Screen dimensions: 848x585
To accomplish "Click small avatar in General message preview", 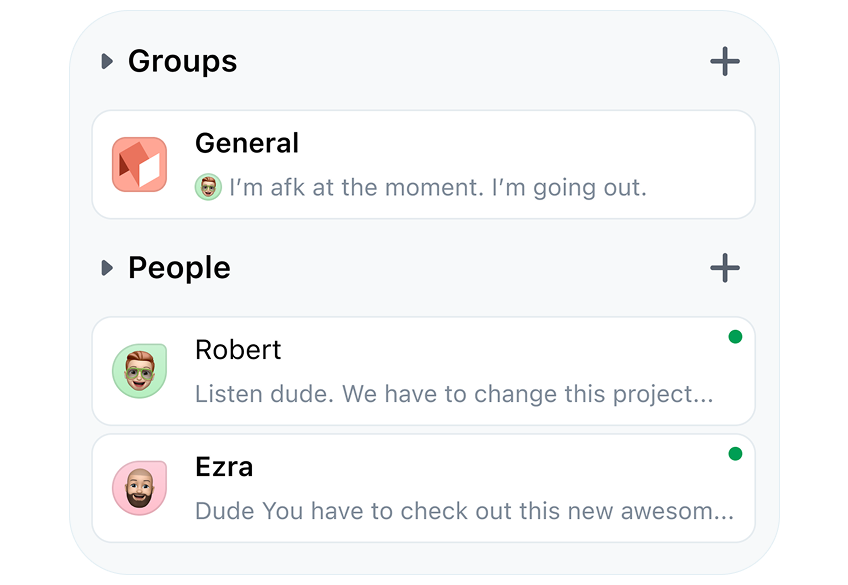I will 208,187.
